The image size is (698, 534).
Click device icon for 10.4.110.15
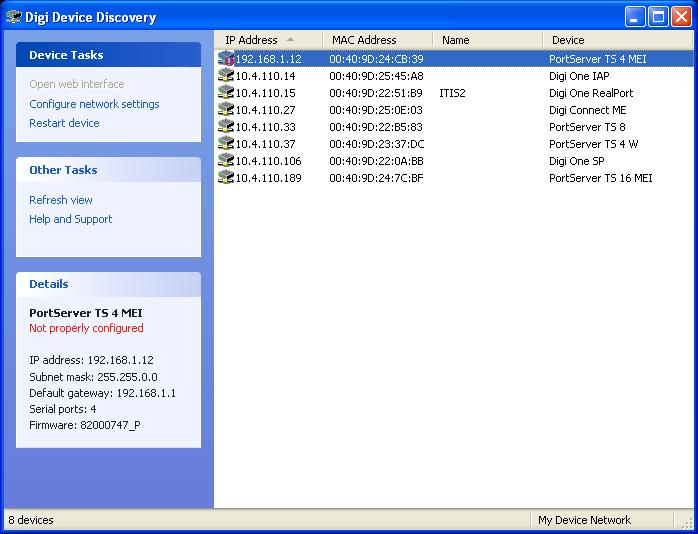tap(226, 93)
